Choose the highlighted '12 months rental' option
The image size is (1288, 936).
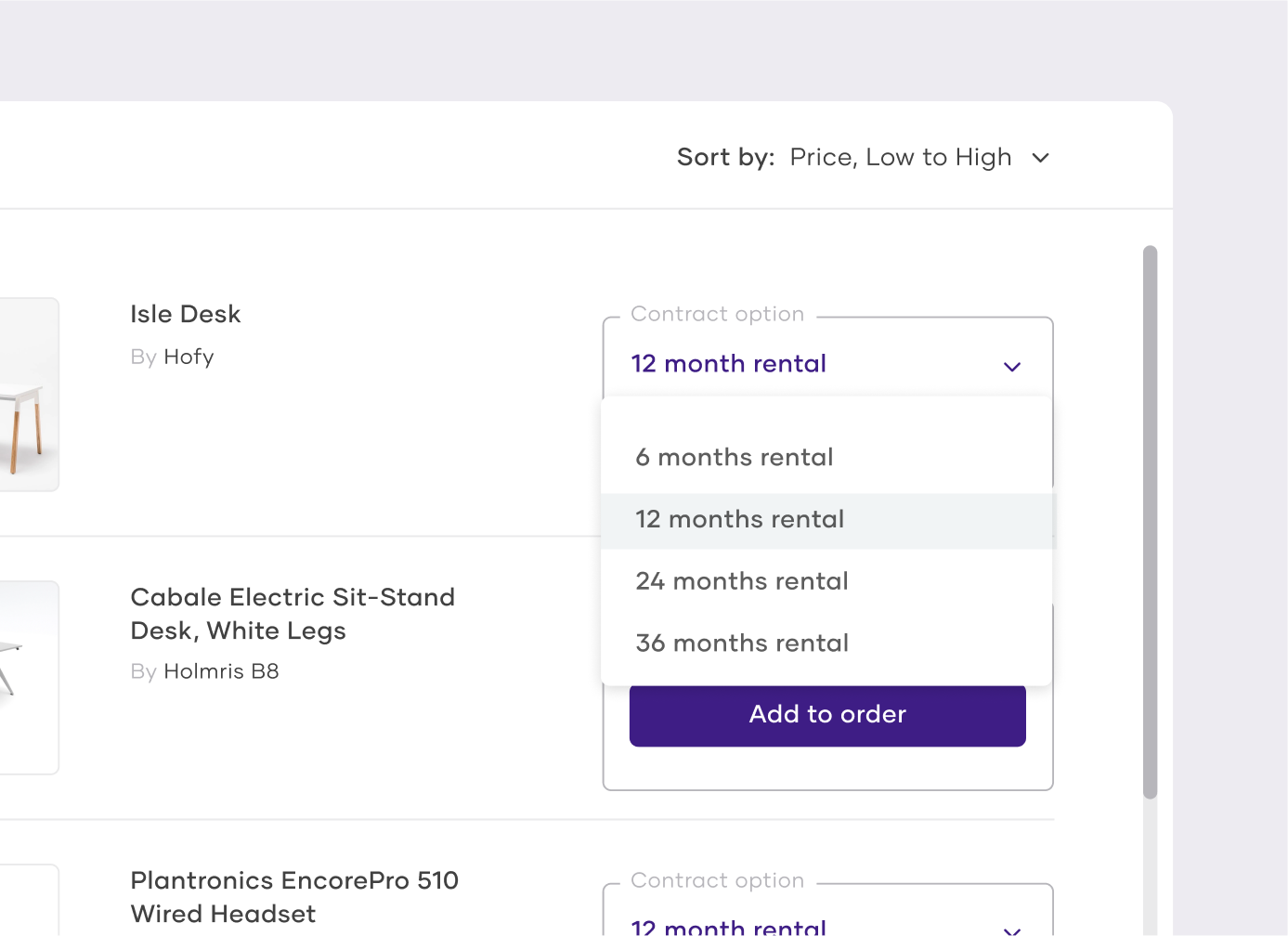tap(739, 520)
